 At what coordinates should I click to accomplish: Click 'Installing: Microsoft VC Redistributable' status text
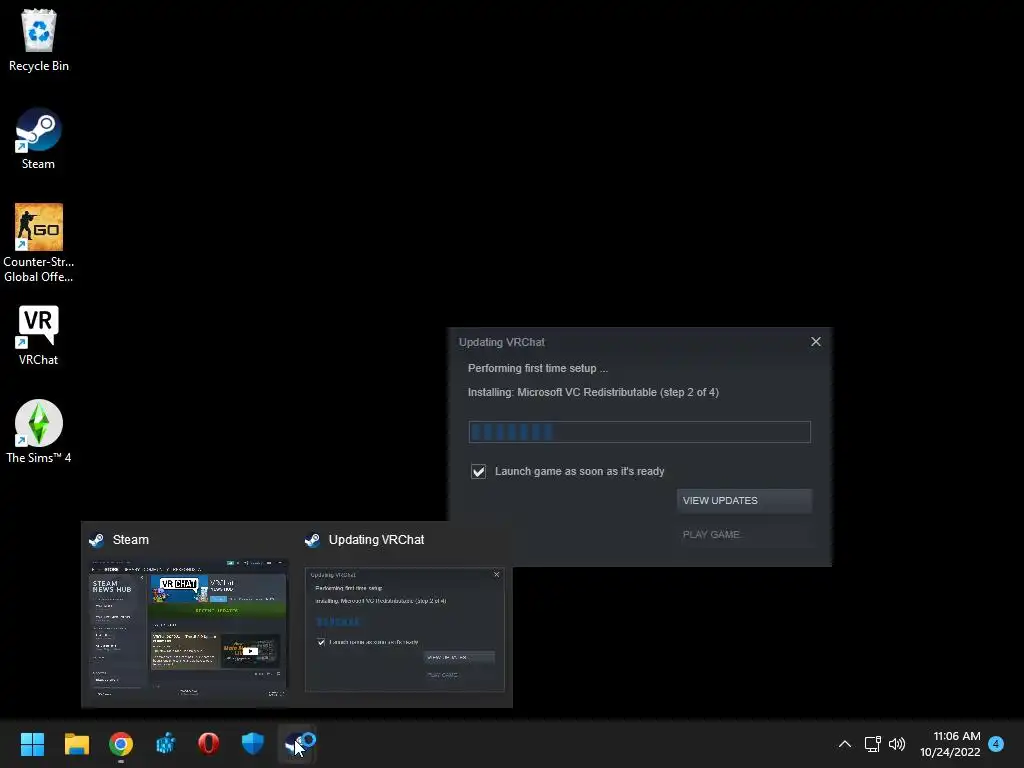tap(593, 392)
